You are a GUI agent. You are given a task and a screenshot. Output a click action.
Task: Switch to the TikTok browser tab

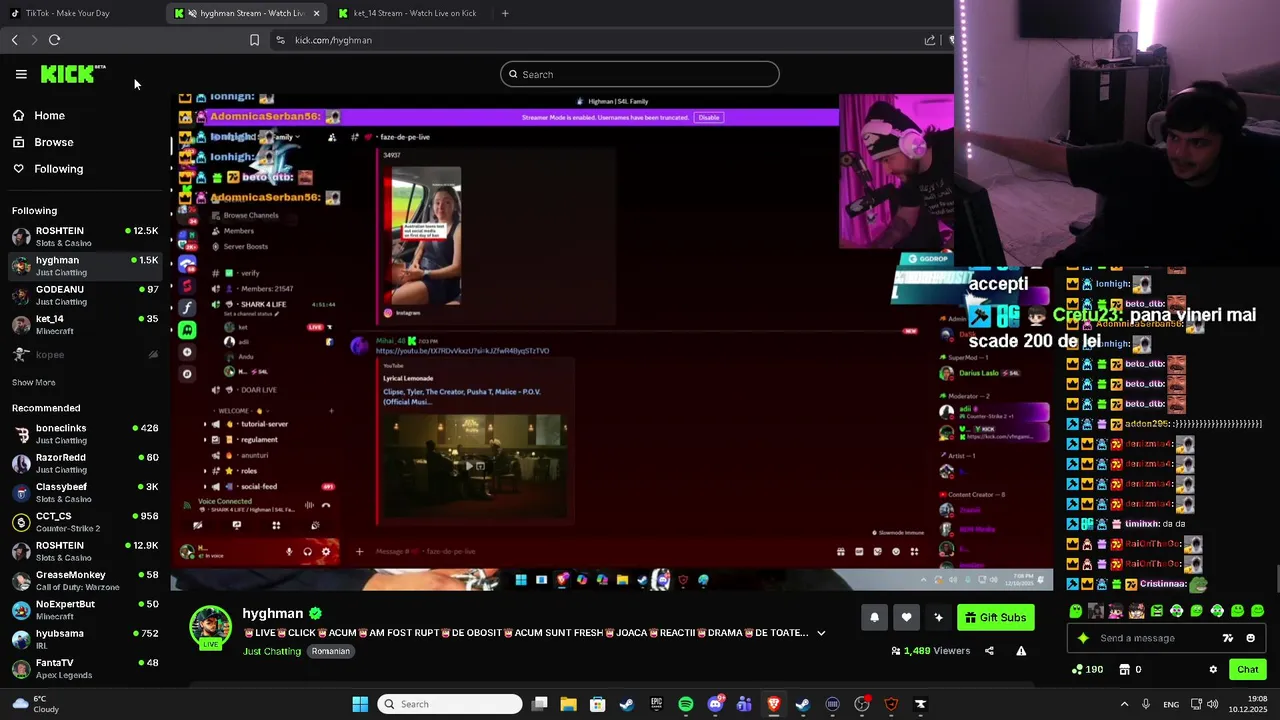[80, 13]
